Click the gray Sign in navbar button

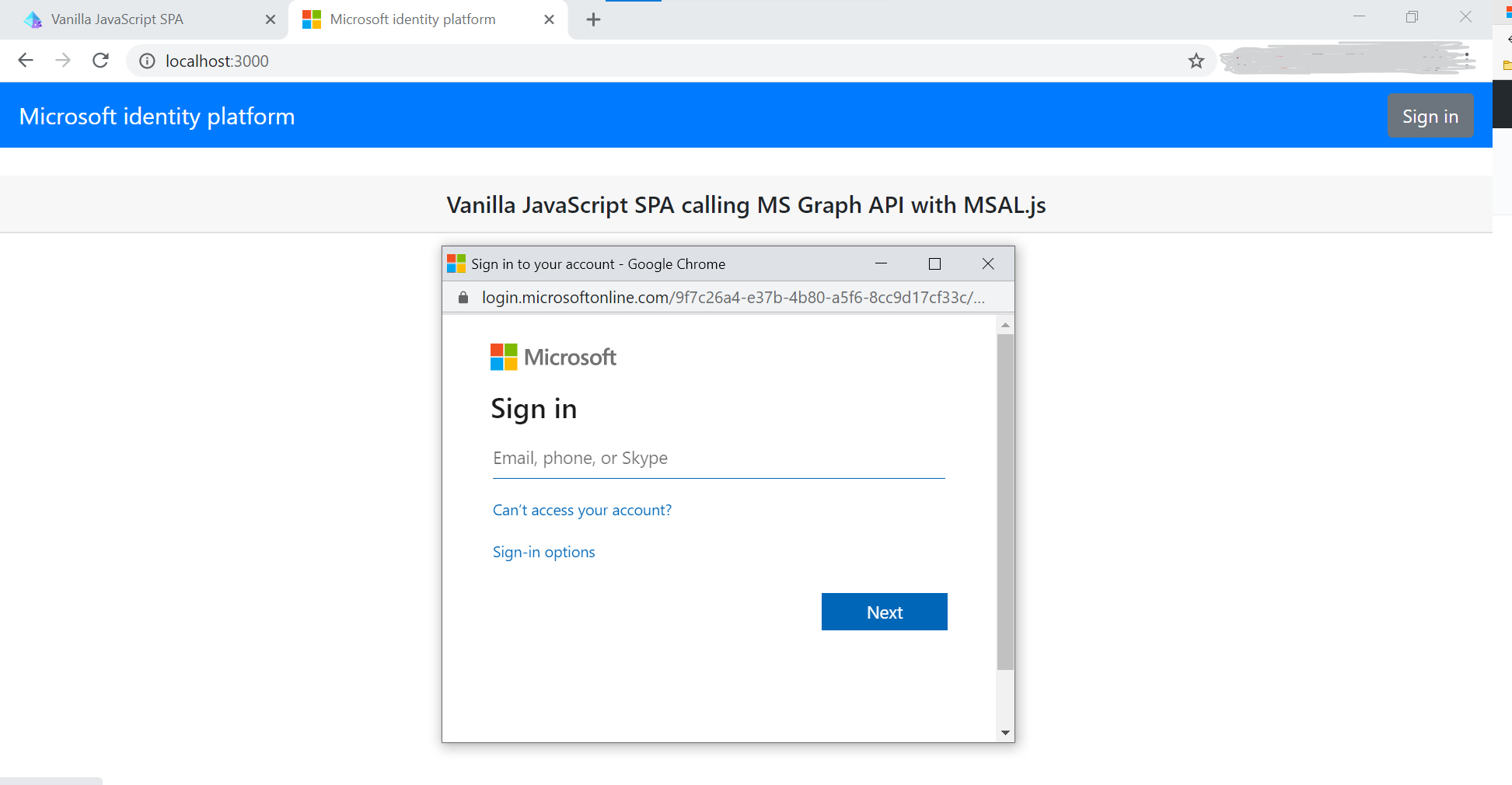1430,116
